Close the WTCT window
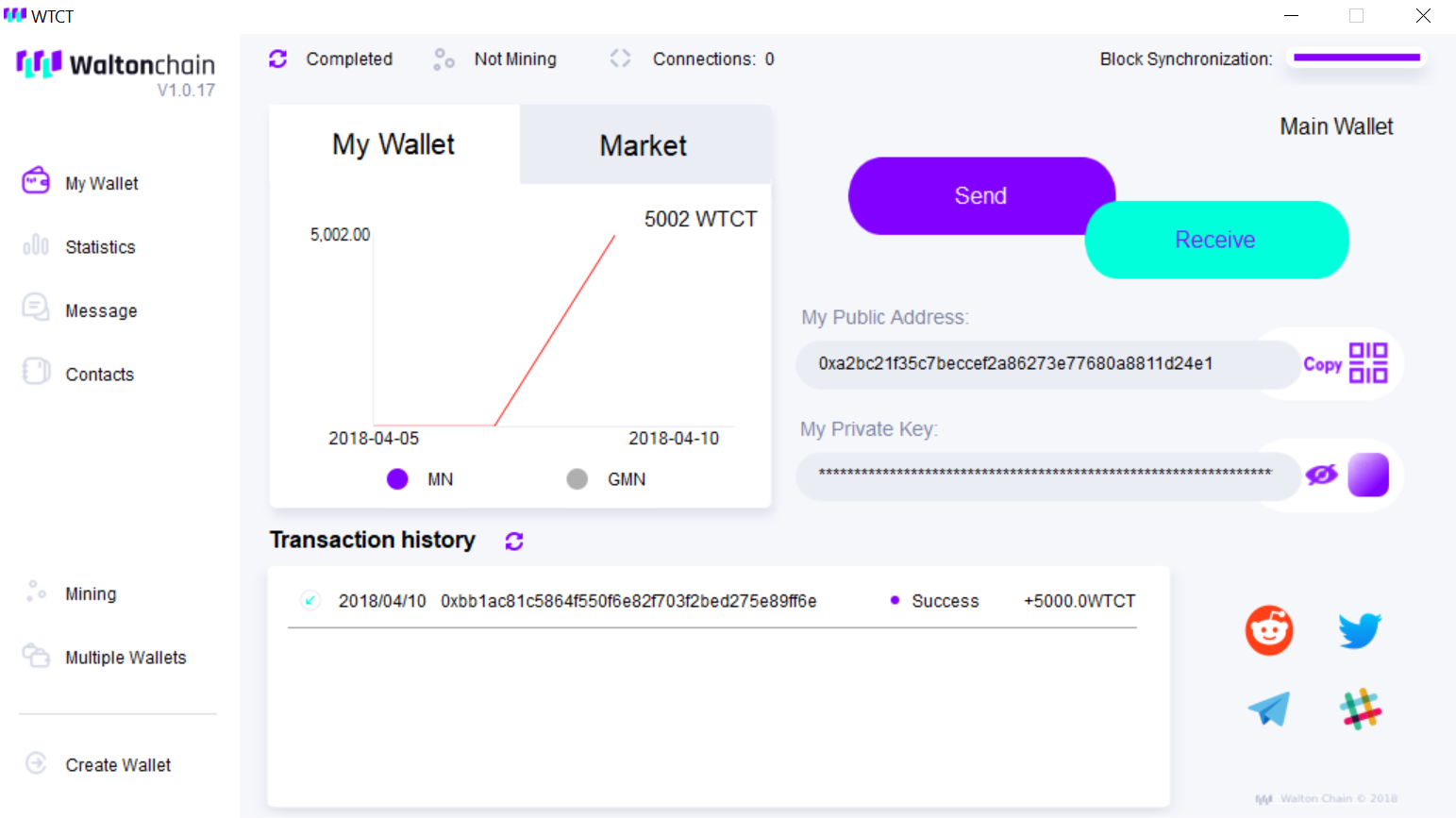 click(1423, 15)
